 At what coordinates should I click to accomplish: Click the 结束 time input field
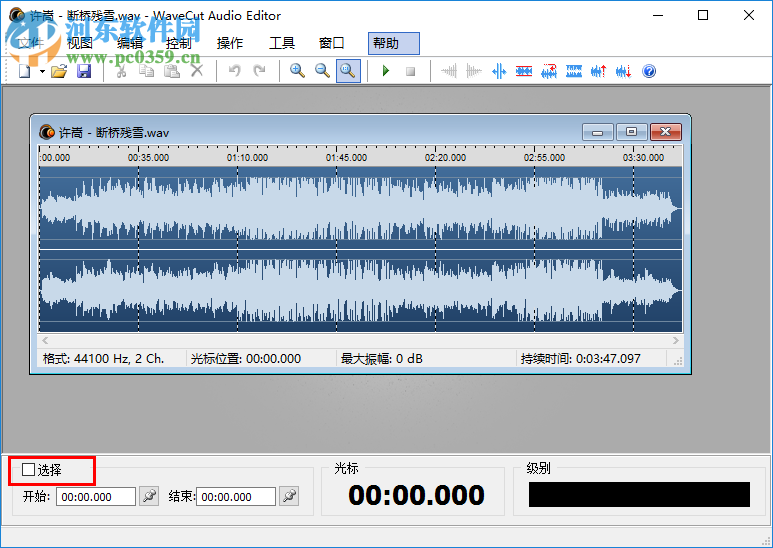pos(236,497)
